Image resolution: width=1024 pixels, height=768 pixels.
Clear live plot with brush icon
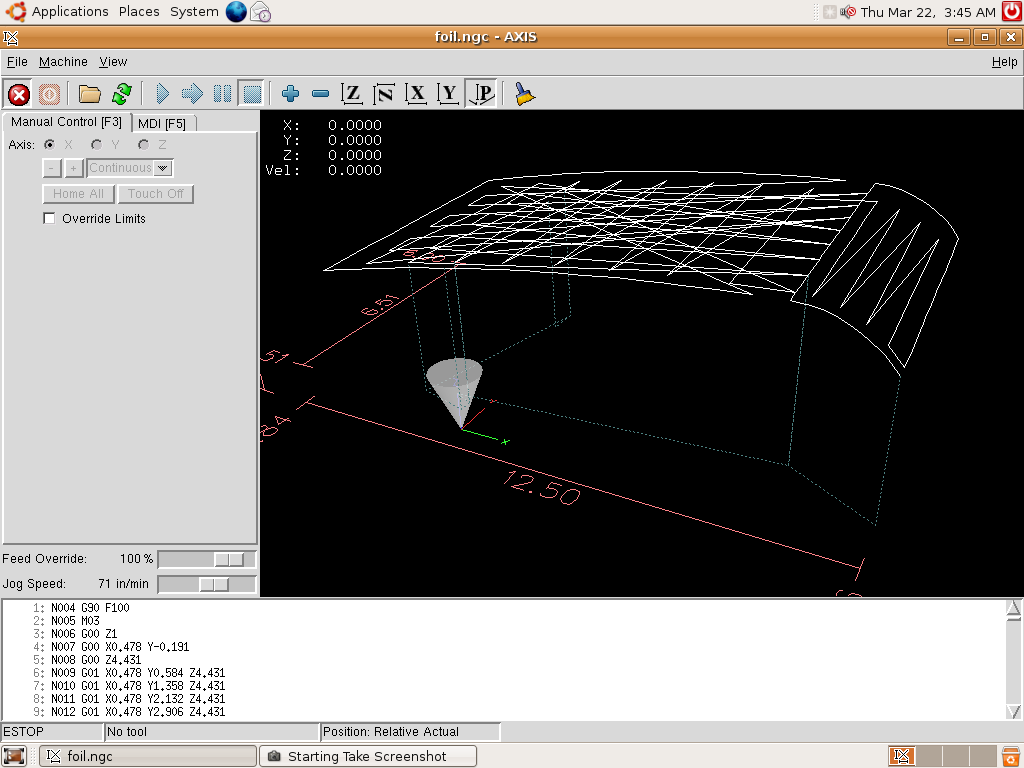pos(525,94)
